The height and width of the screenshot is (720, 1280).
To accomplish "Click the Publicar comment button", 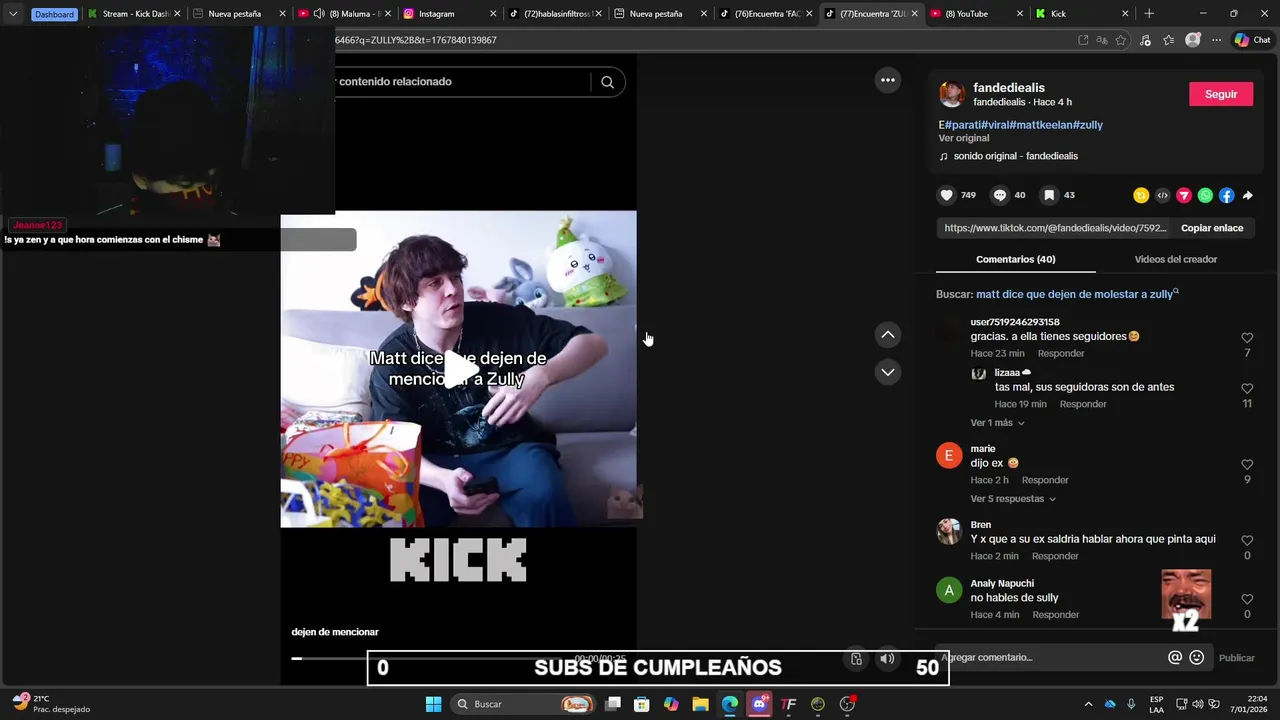I will click(1236, 658).
